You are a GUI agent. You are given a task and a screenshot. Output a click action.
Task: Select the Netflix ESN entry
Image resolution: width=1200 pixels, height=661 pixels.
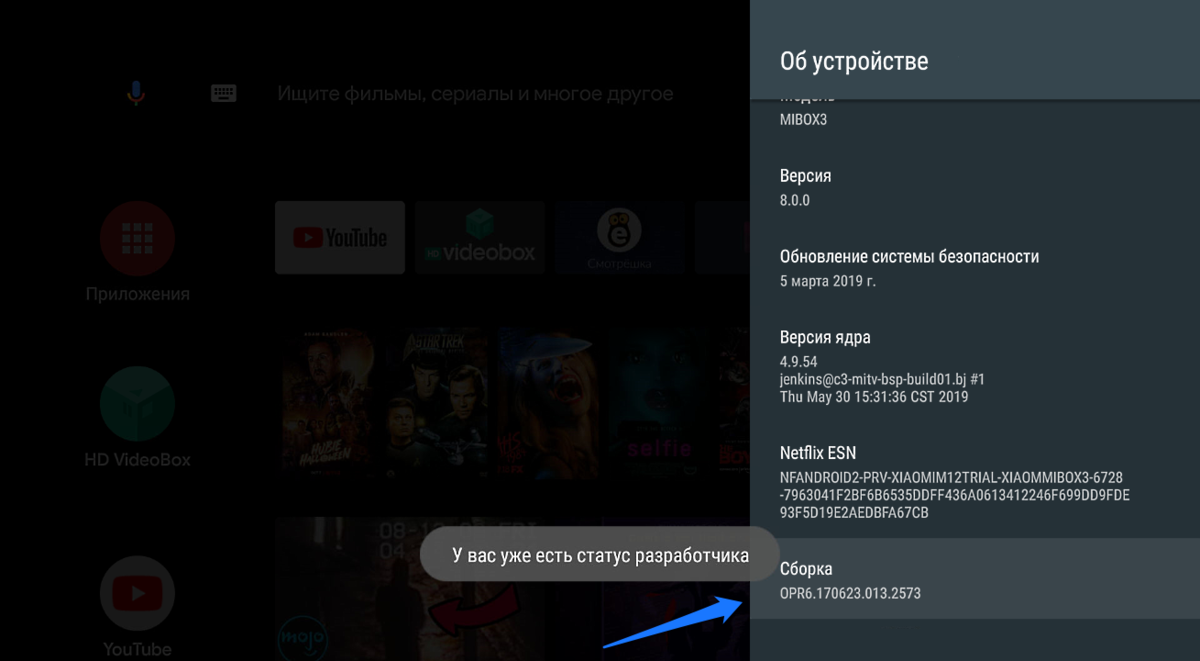(x=975, y=482)
